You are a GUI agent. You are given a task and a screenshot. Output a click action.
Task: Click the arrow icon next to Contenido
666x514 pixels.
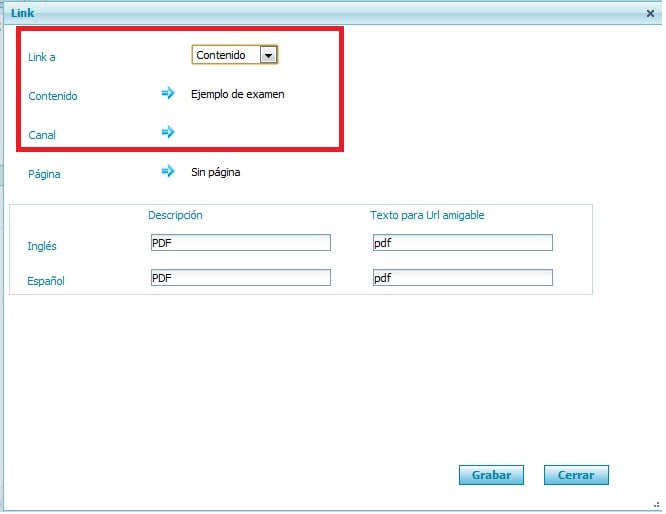168,94
